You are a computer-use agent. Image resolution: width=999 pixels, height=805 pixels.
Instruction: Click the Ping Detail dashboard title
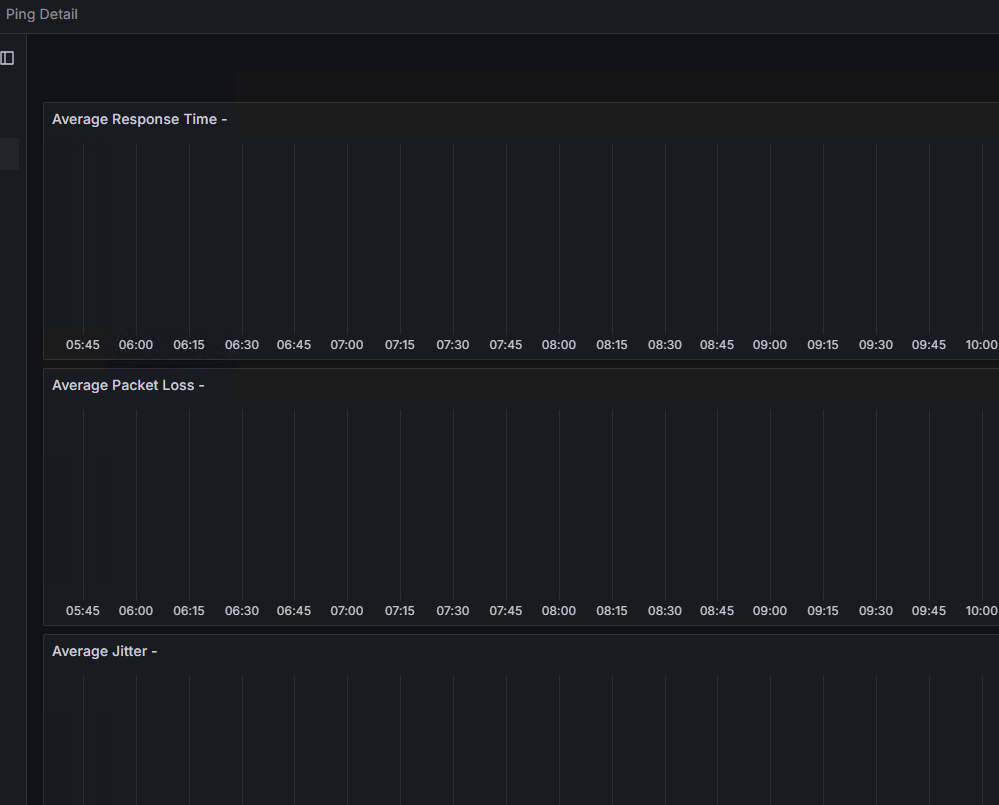[42, 14]
